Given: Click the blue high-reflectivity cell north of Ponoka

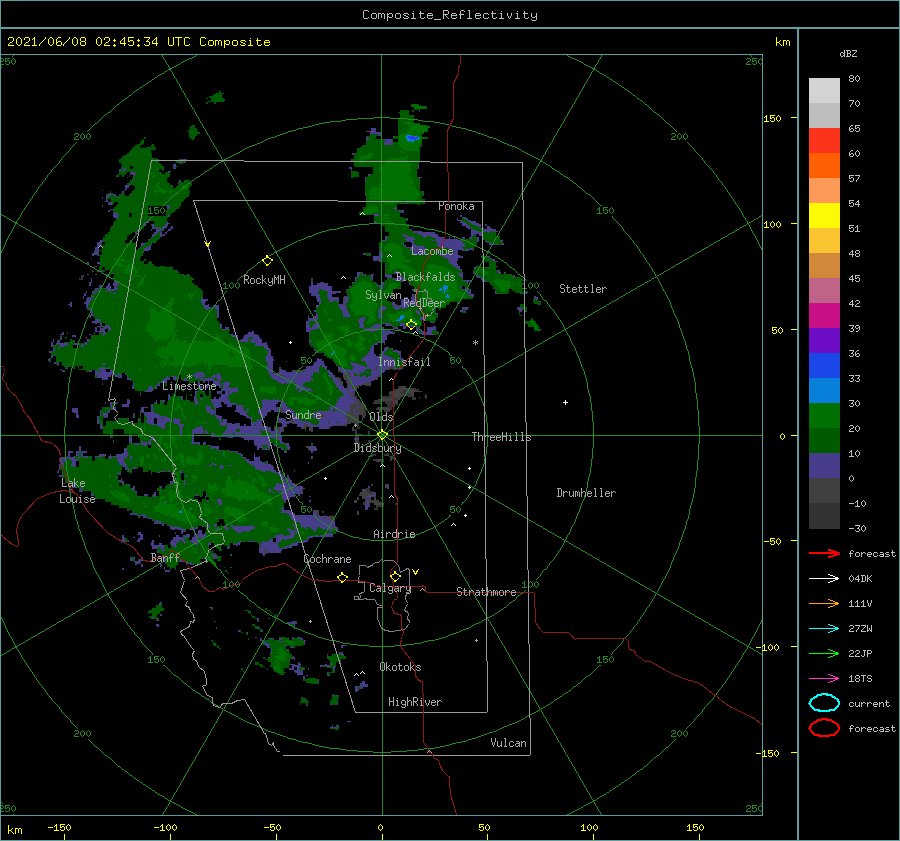Looking at the screenshot, I should (x=412, y=138).
